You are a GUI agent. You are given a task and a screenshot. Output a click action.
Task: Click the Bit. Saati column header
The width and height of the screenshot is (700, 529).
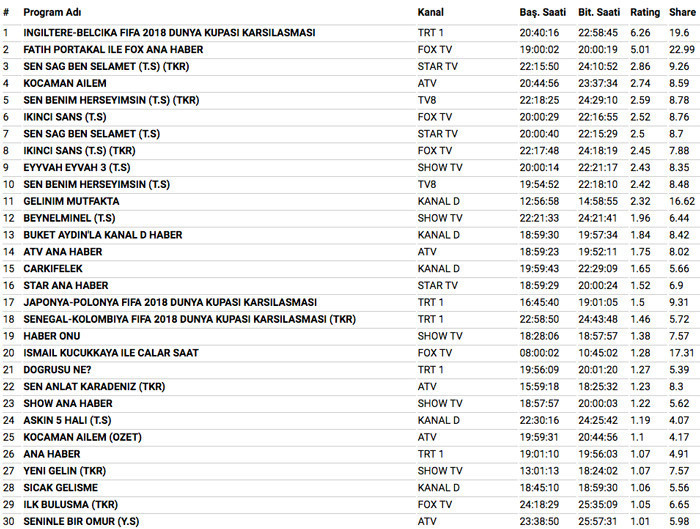coord(600,12)
